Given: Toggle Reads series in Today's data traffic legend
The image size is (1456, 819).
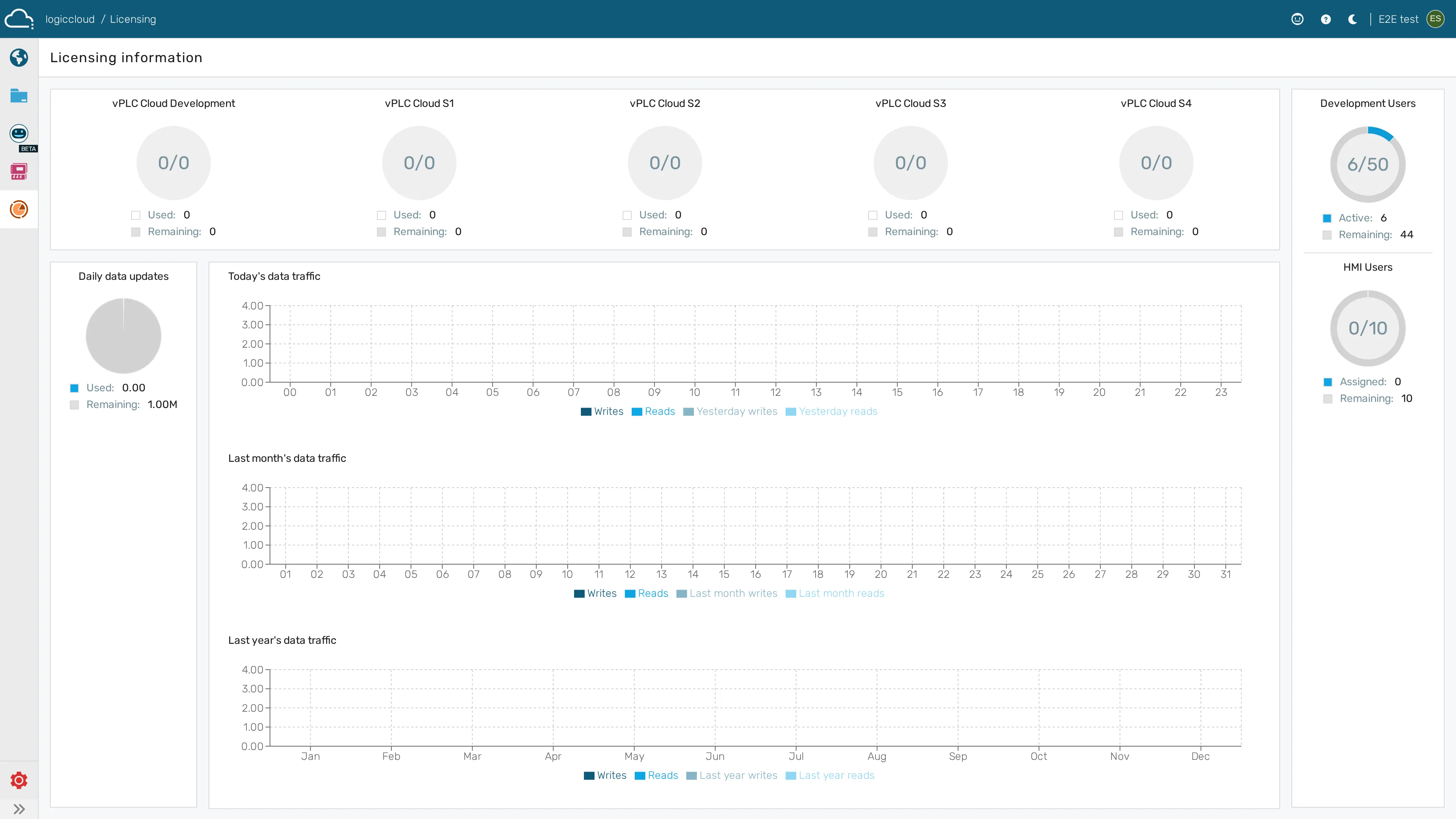Looking at the screenshot, I should click(x=653, y=411).
